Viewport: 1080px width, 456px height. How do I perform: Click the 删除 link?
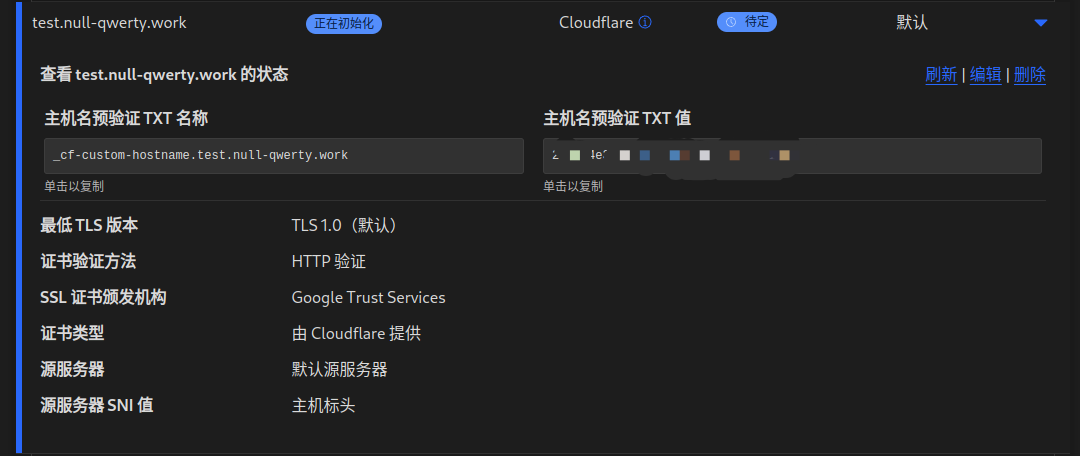click(x=1030, y=75)
